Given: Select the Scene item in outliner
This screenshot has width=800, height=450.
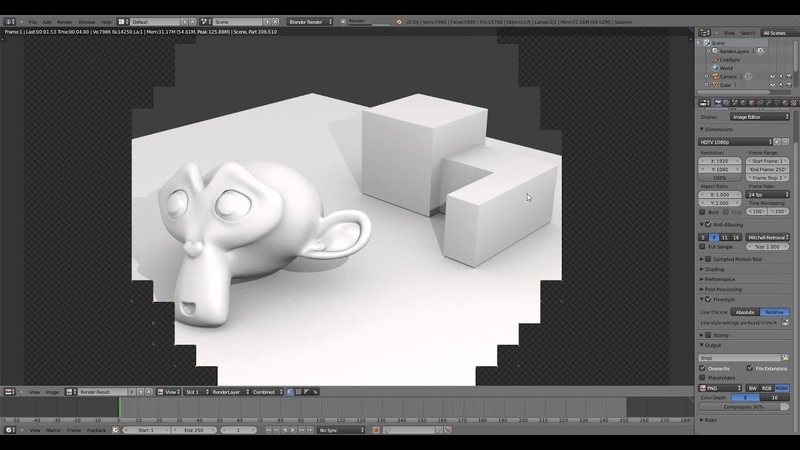Looking at the screenshot, I should click(x=718, y=43).
